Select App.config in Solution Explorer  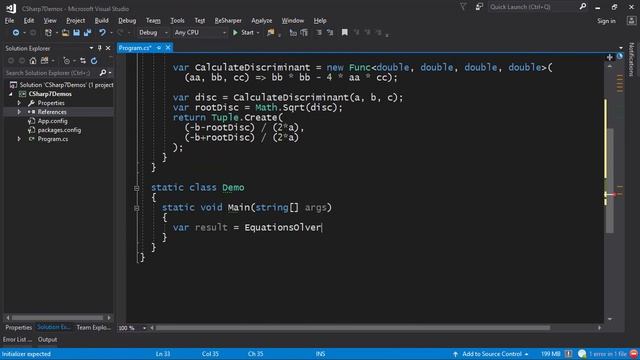tap(52, 121)
